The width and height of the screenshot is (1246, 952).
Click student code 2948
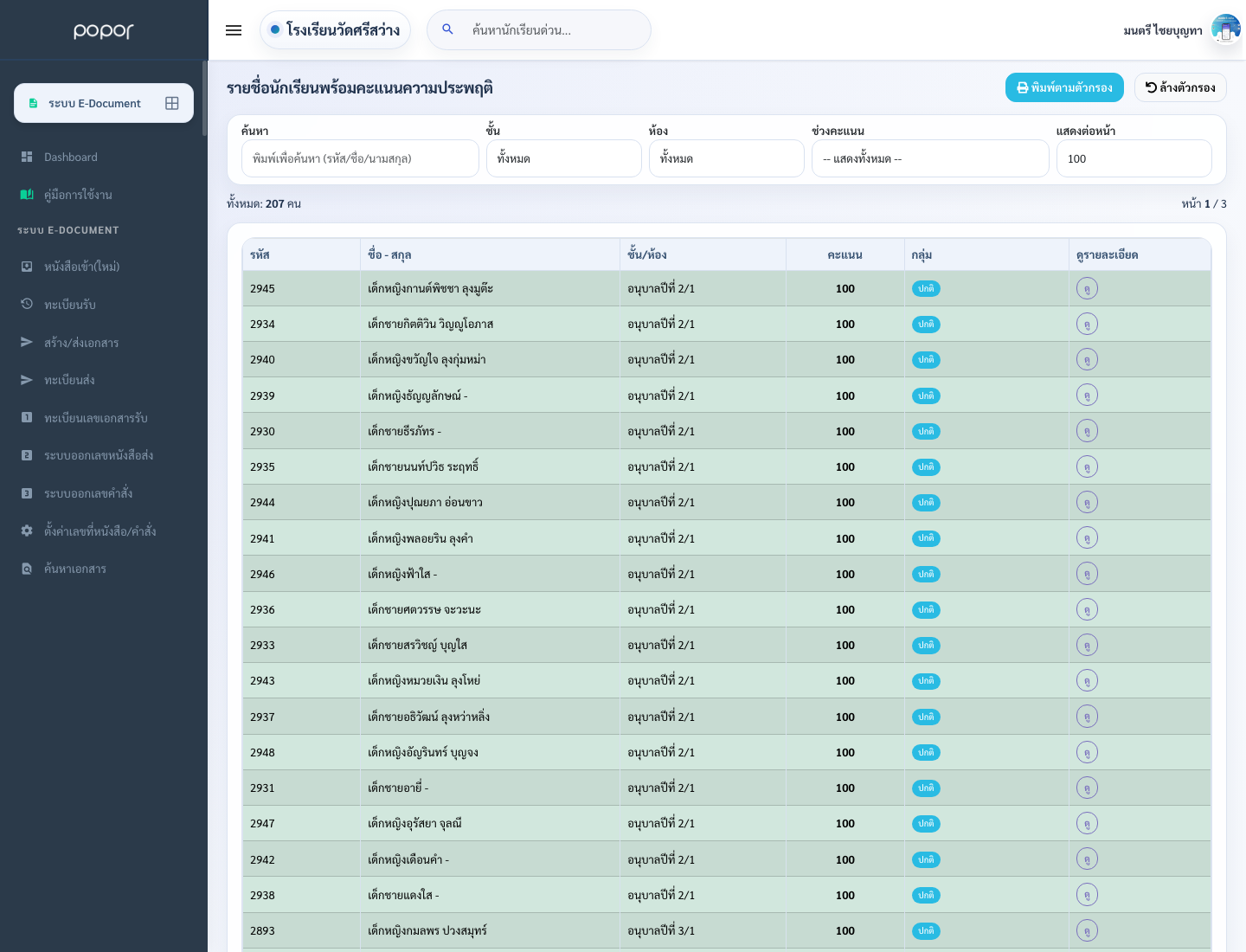point(262,752)
